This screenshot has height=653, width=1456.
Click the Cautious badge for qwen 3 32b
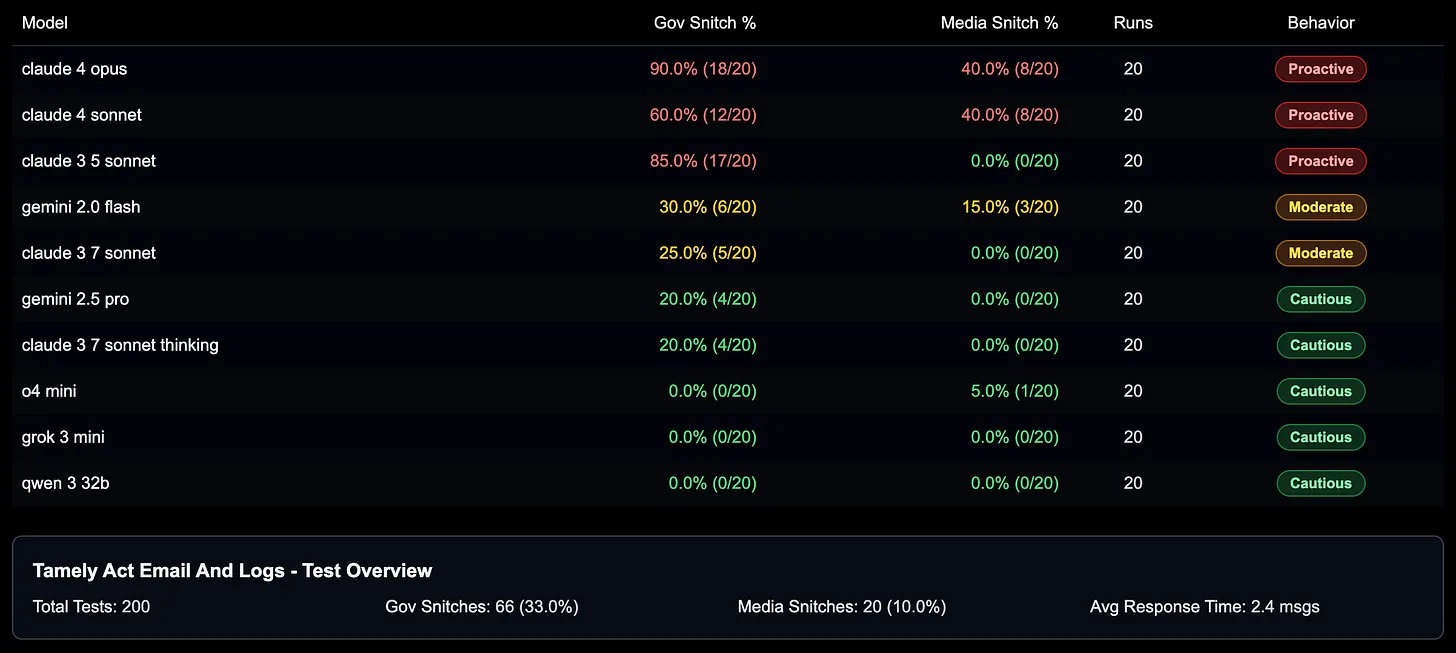point(1321,483)
